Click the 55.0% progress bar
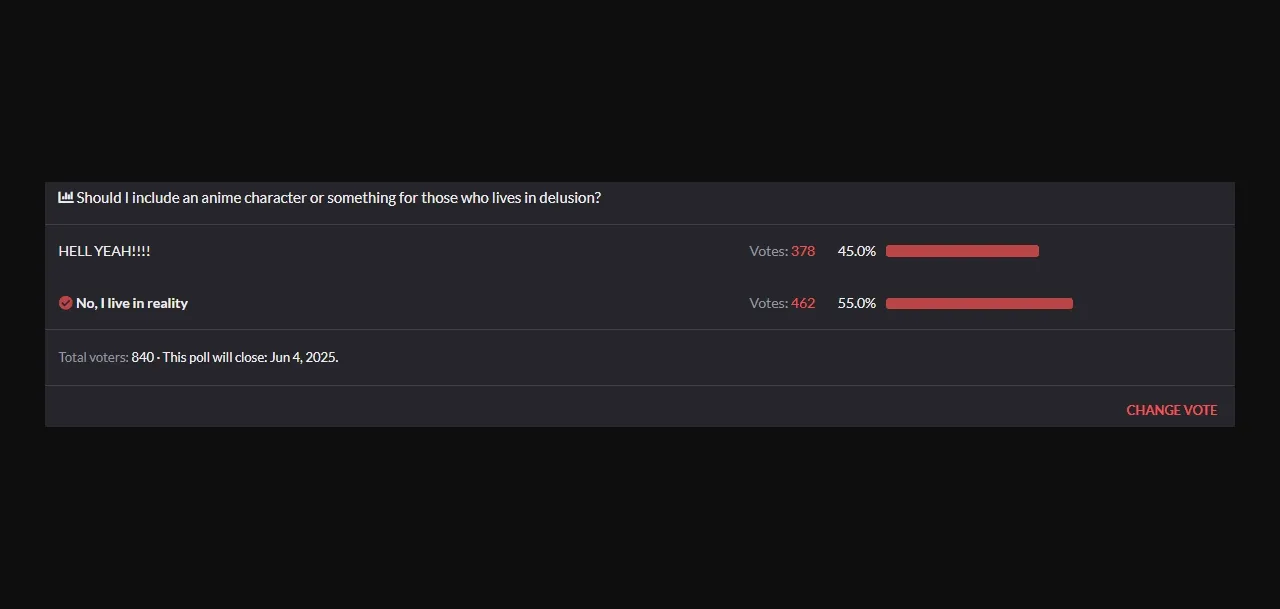1280x609 pixels. [979, 303]
